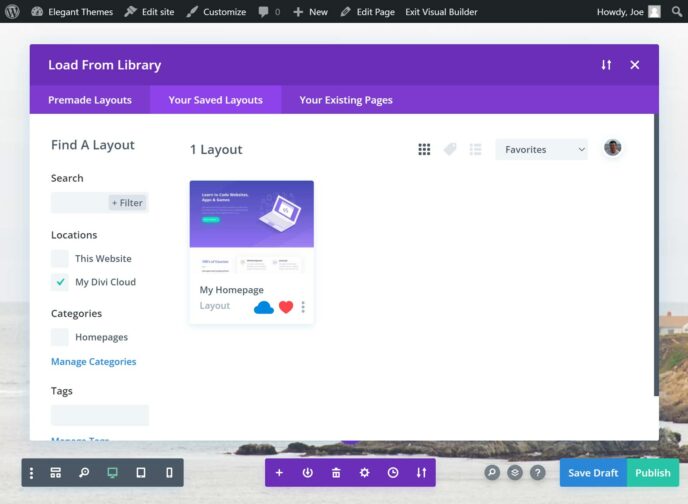Open the comments bubble in admin bar
The height and width of the screenshot is (504, 688).
pyautogui.click(x=269, y=12)
